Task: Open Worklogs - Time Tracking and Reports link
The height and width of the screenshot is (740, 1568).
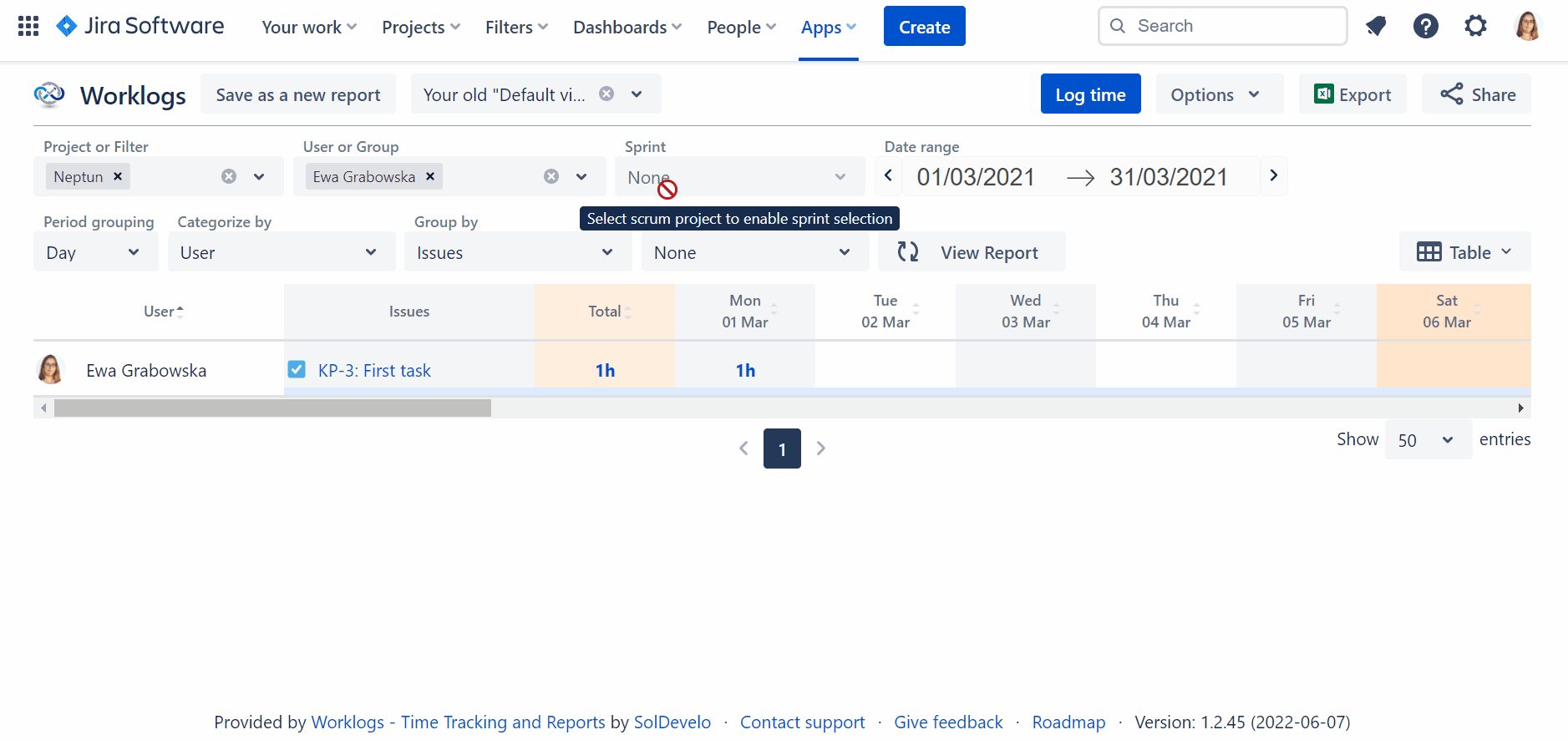Action: (x=458, y=722)
